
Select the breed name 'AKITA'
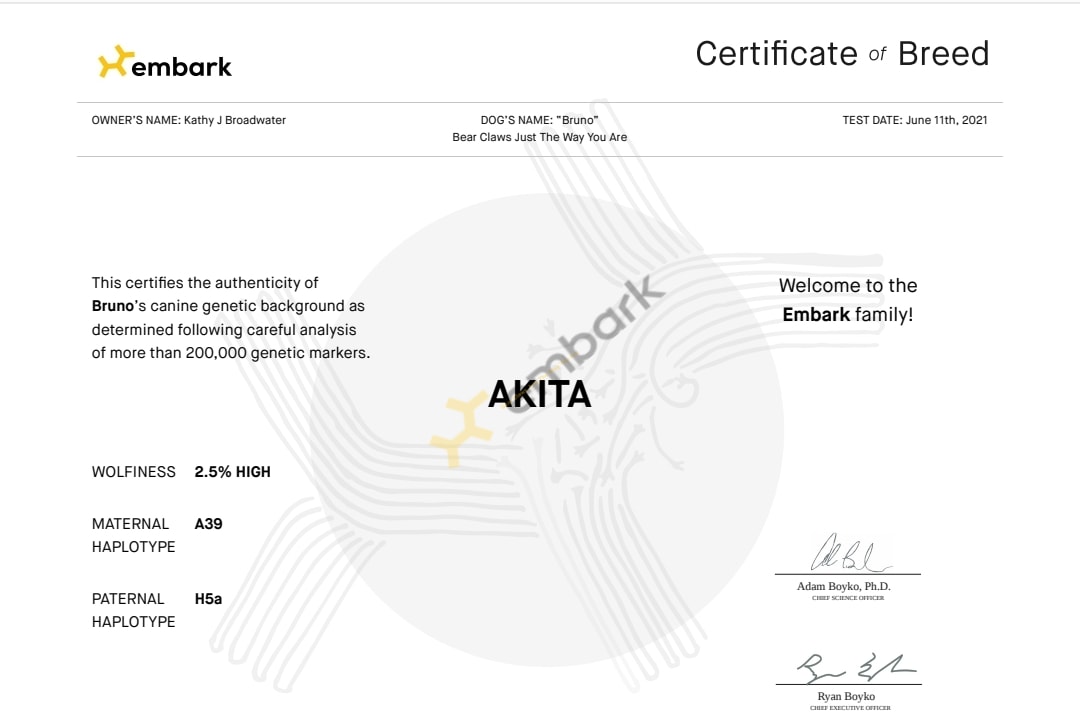pyautogui.click(x=539, y=394)
